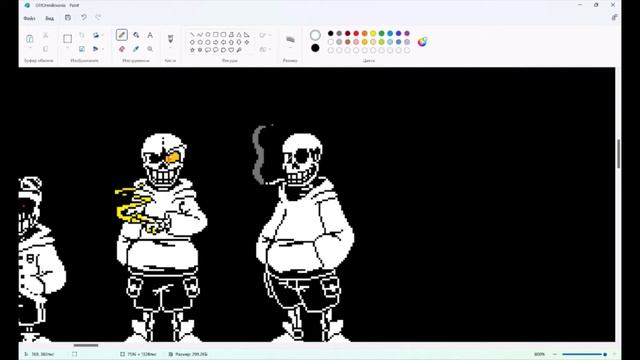
Task: Select secondary Color 2 black circle
Action: pyautogui.click(x=315, y=48)
